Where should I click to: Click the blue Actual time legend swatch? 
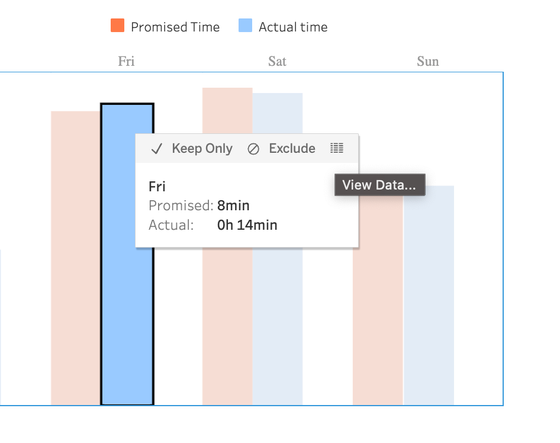click(245, 26)
